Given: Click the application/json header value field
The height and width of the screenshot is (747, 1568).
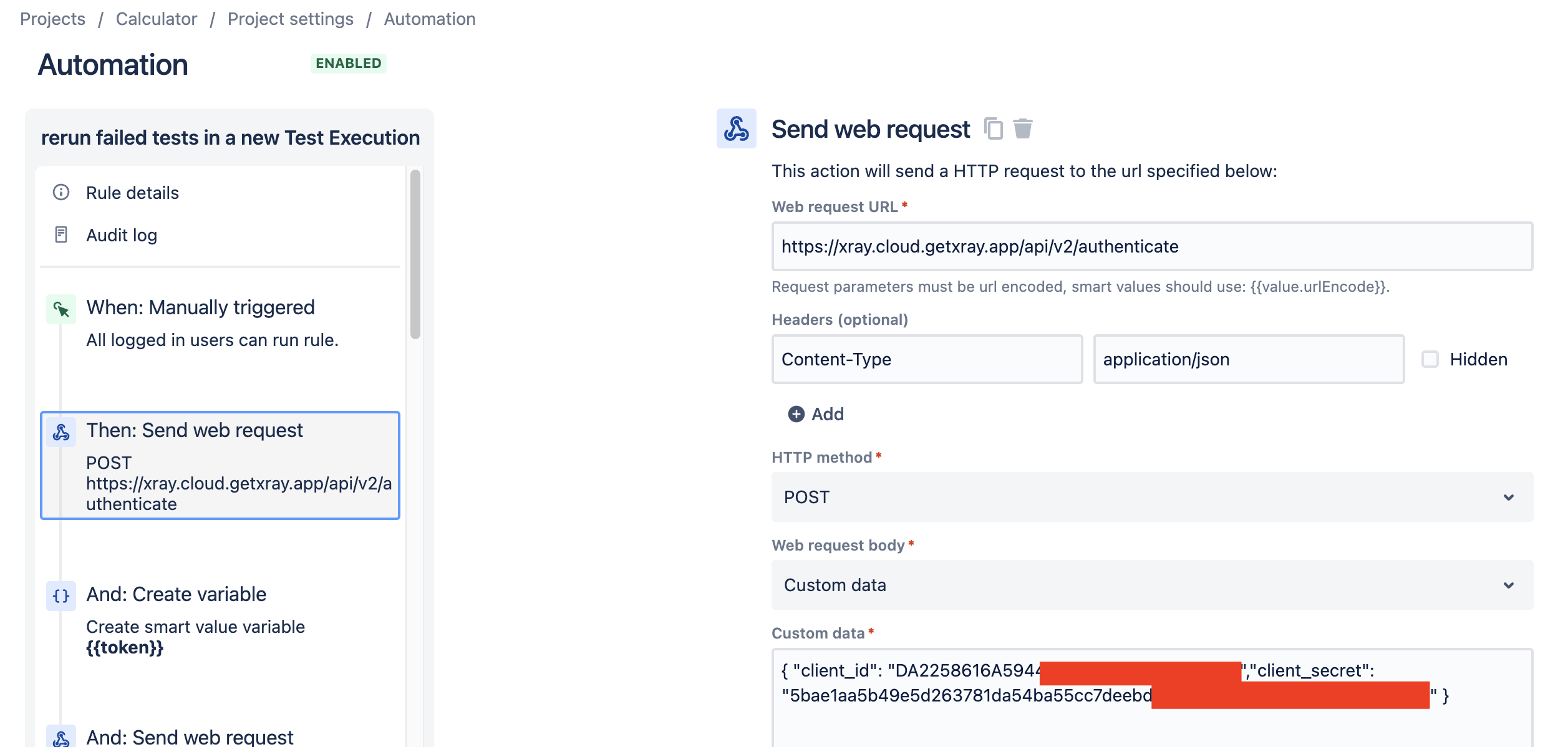Looking at the screenshot, I should point(1249,359).
